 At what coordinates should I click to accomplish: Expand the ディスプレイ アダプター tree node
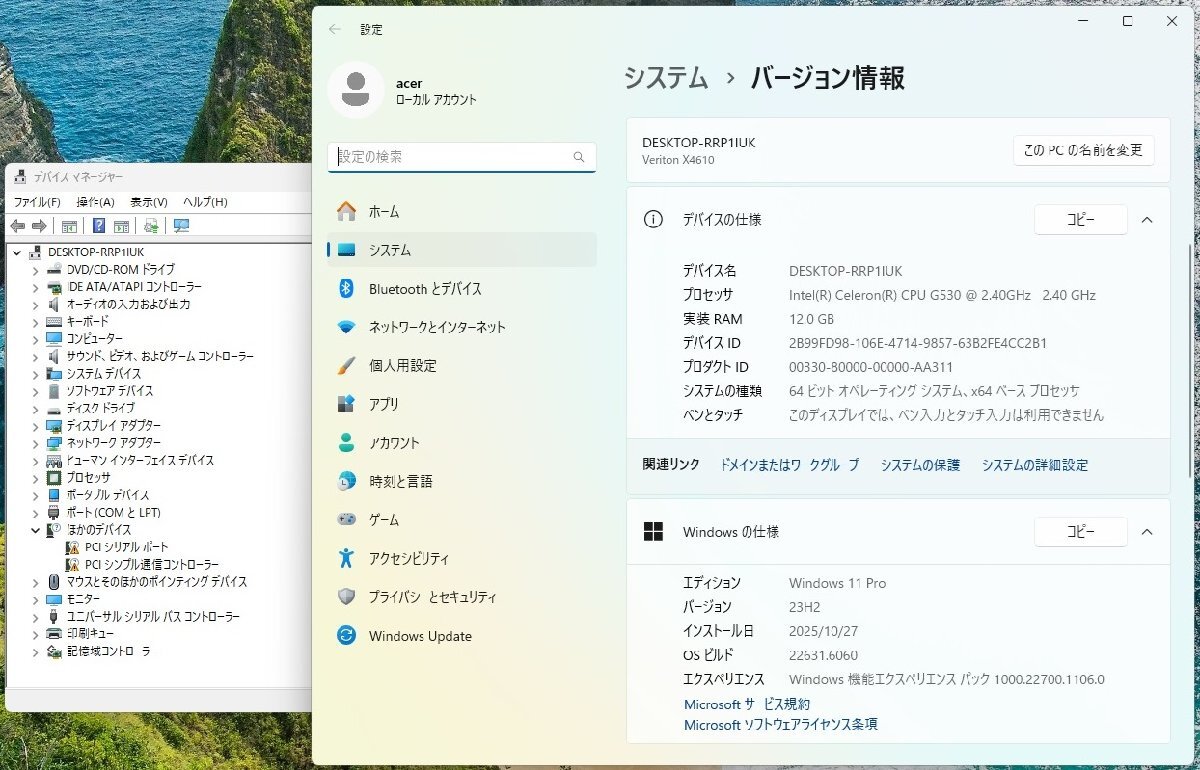pyautogui.click(x=36, y=425)
